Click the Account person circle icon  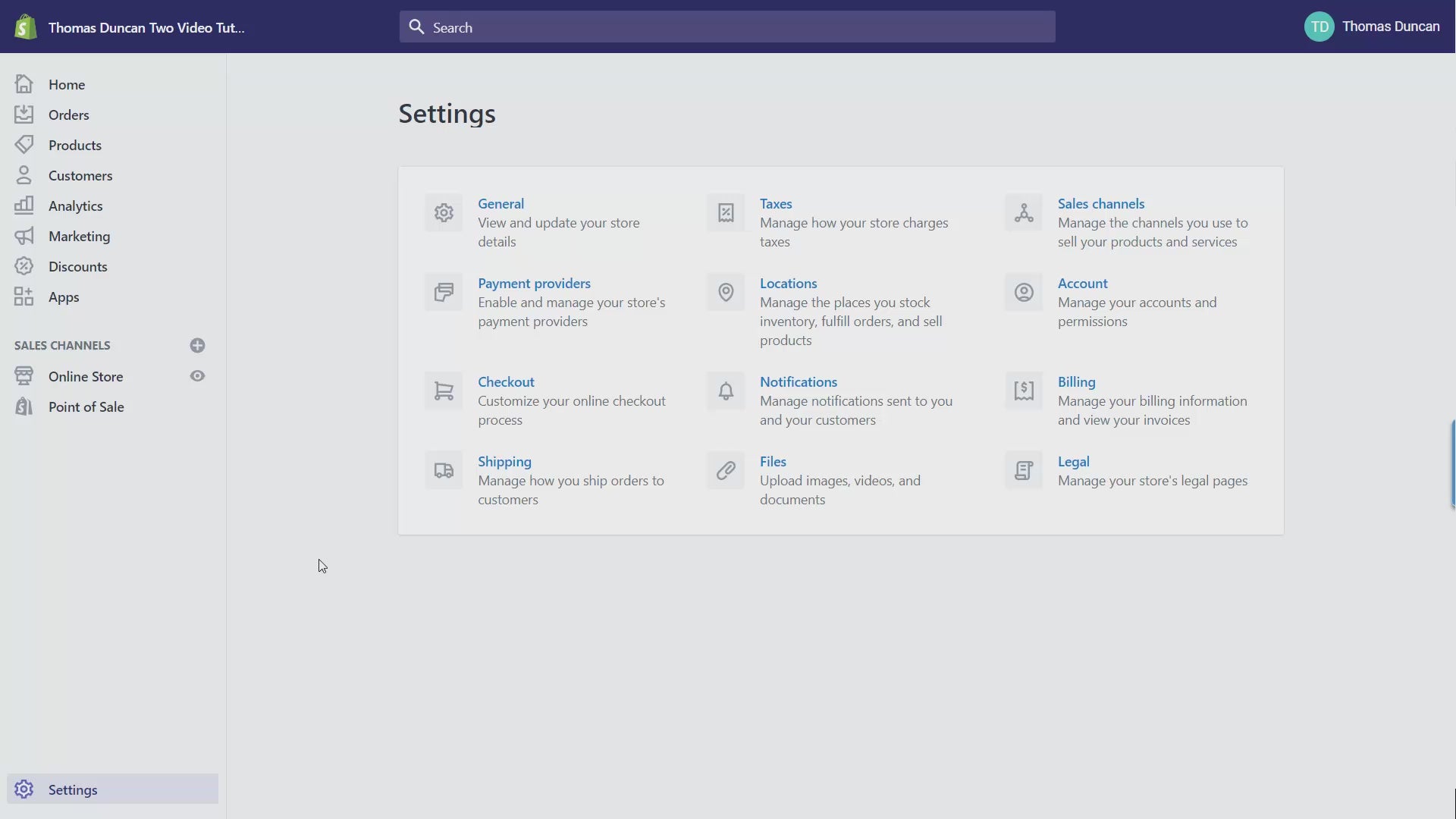pyautogui.click(x=1024, y=293)
